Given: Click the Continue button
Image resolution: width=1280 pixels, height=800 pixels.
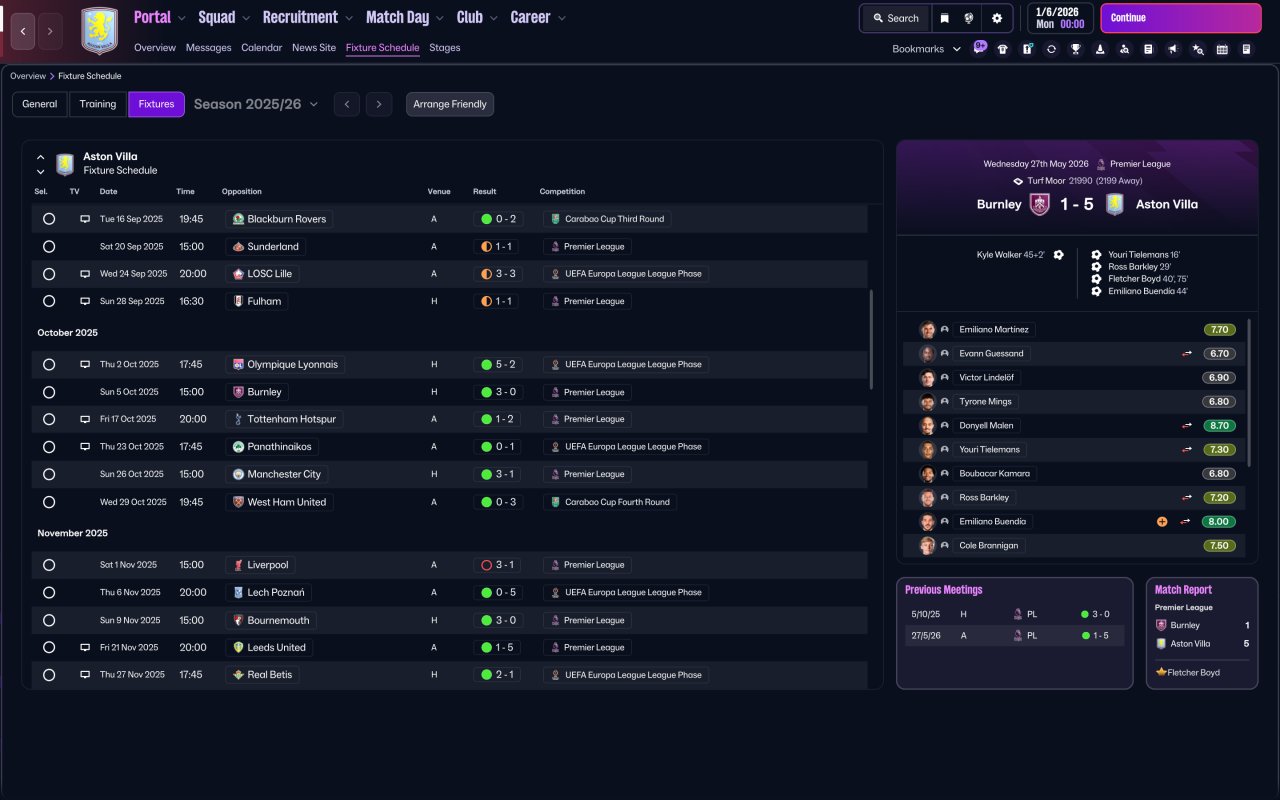Looking at the screenshot, I should point(1181,18).
